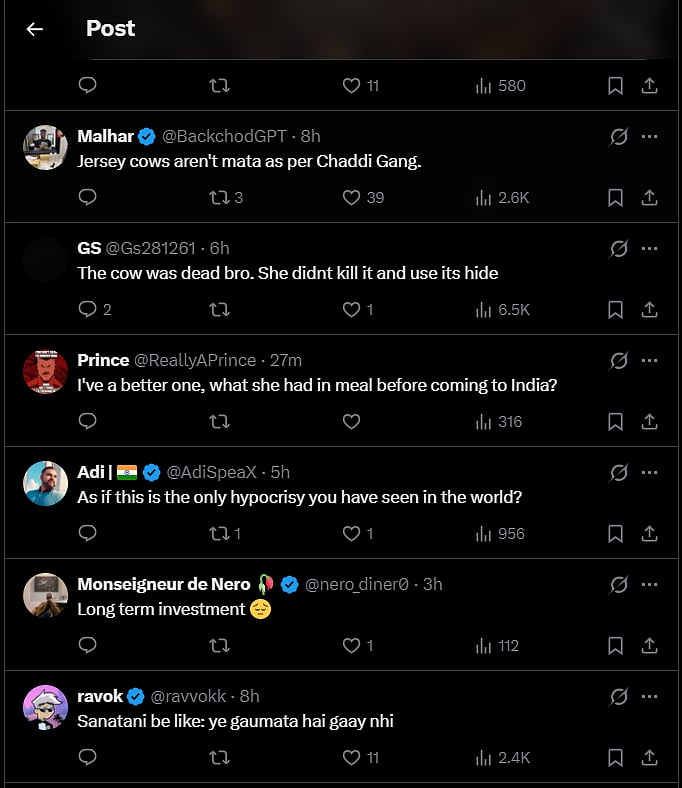682x788 pixels.
Task: Like the Long term investment reply
Action: (x=351, y=646)
